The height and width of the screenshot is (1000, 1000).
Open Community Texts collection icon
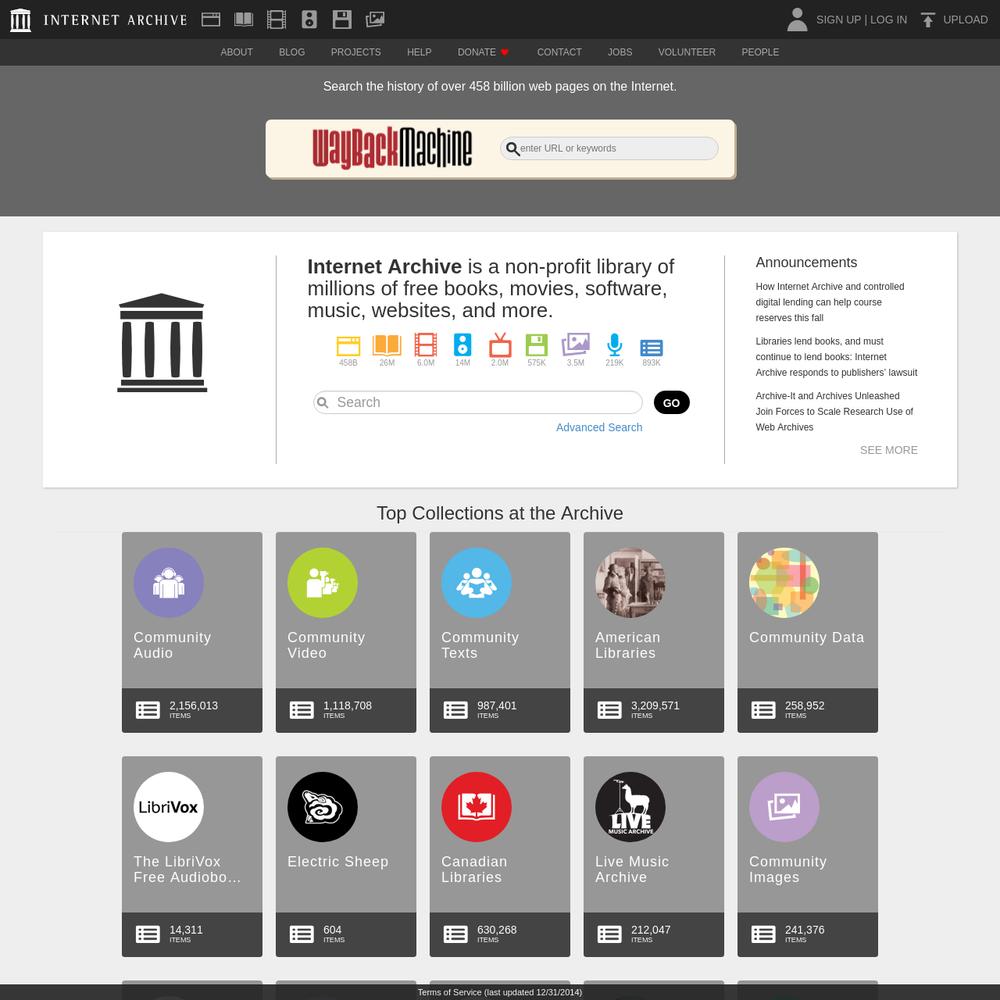click(x=476, y=582)
